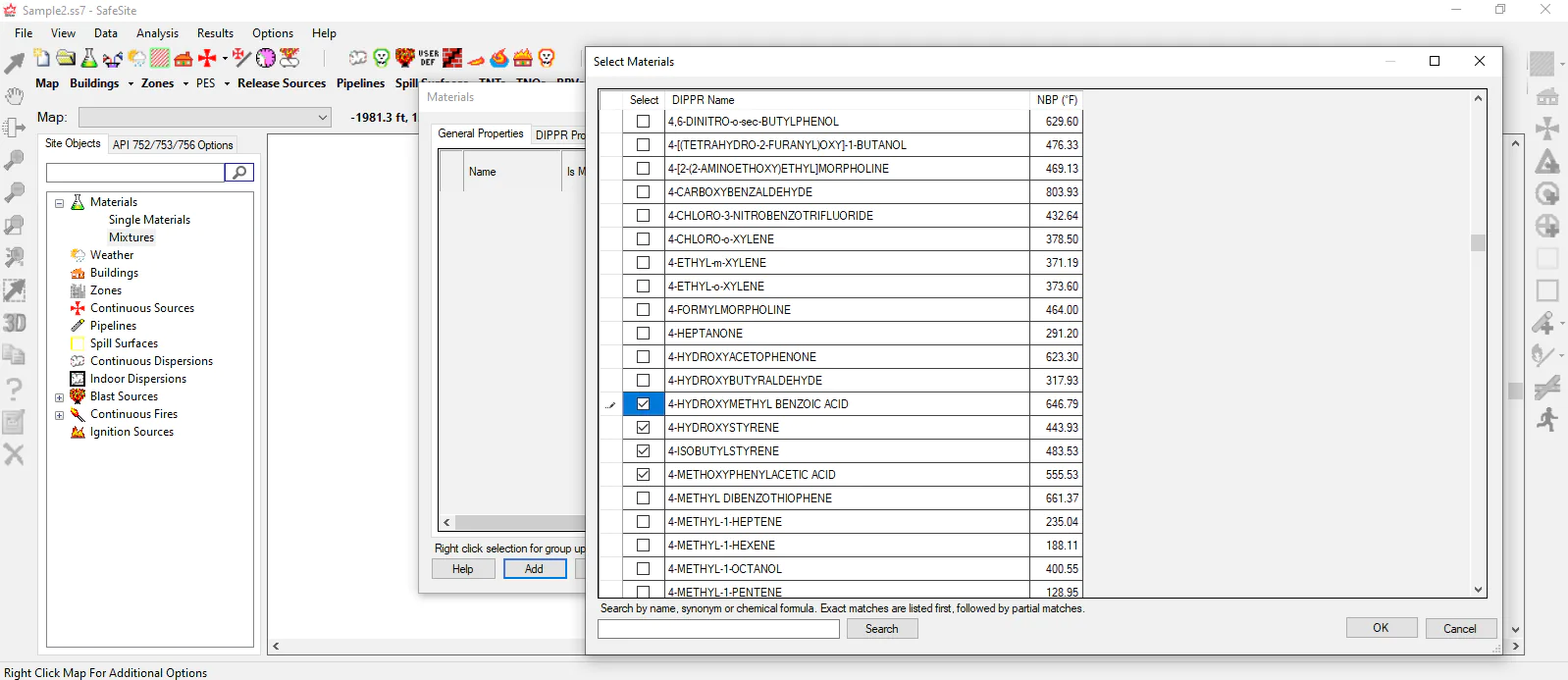Open a file with the folder icon
This screenshot has width=1568, height=680.
66,58
